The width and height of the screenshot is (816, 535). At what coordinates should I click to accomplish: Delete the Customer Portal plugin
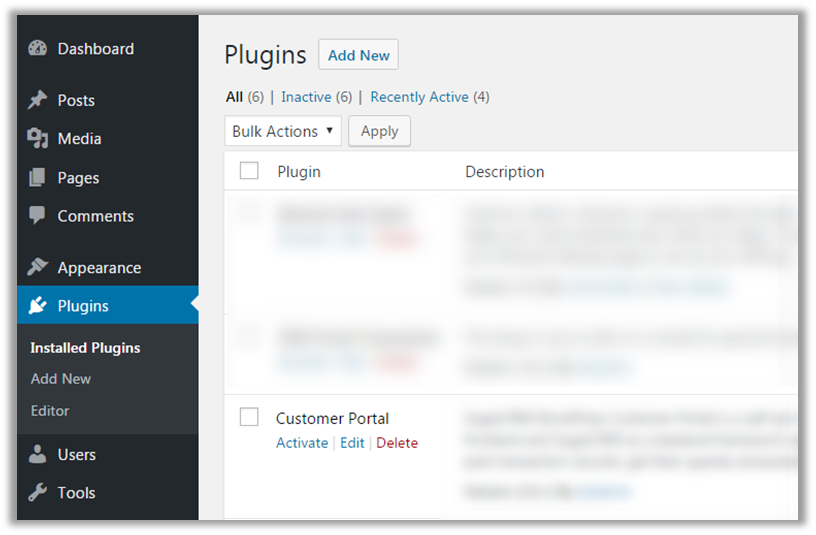tap(397, 443)
